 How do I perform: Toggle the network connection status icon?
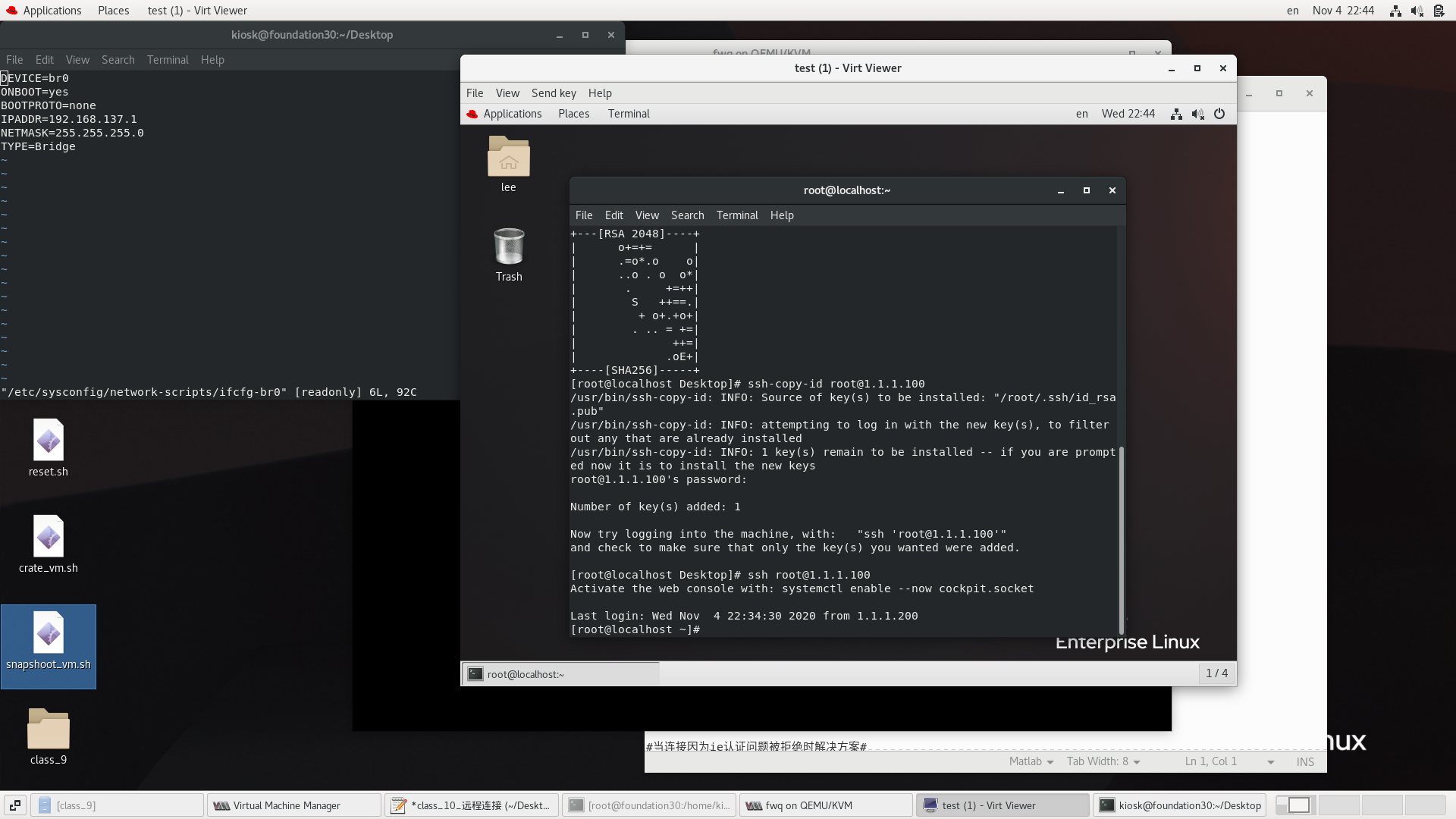(x=1395, y=10)
